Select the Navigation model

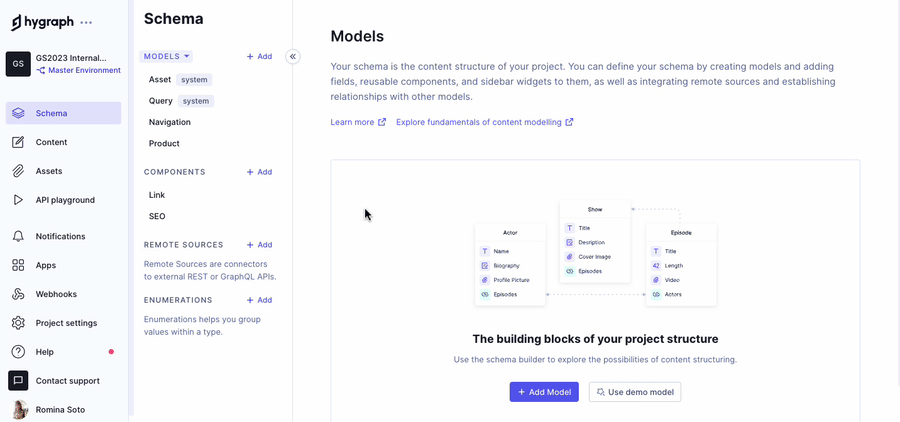point(170,122)
